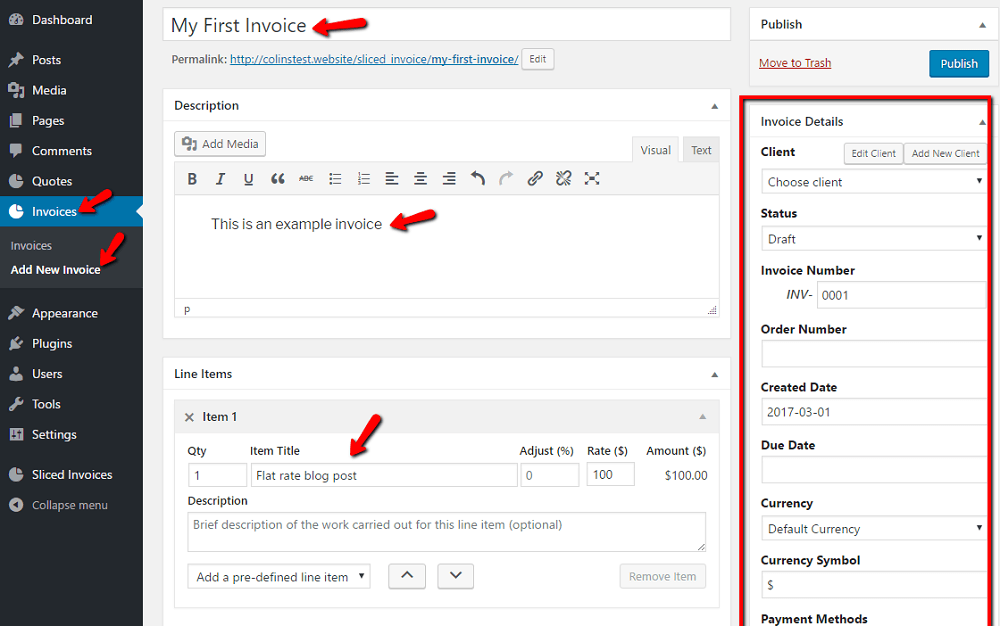
Task: Change the invoice Status from Draft
Action: pyautogui.click(x=873, y=238)
